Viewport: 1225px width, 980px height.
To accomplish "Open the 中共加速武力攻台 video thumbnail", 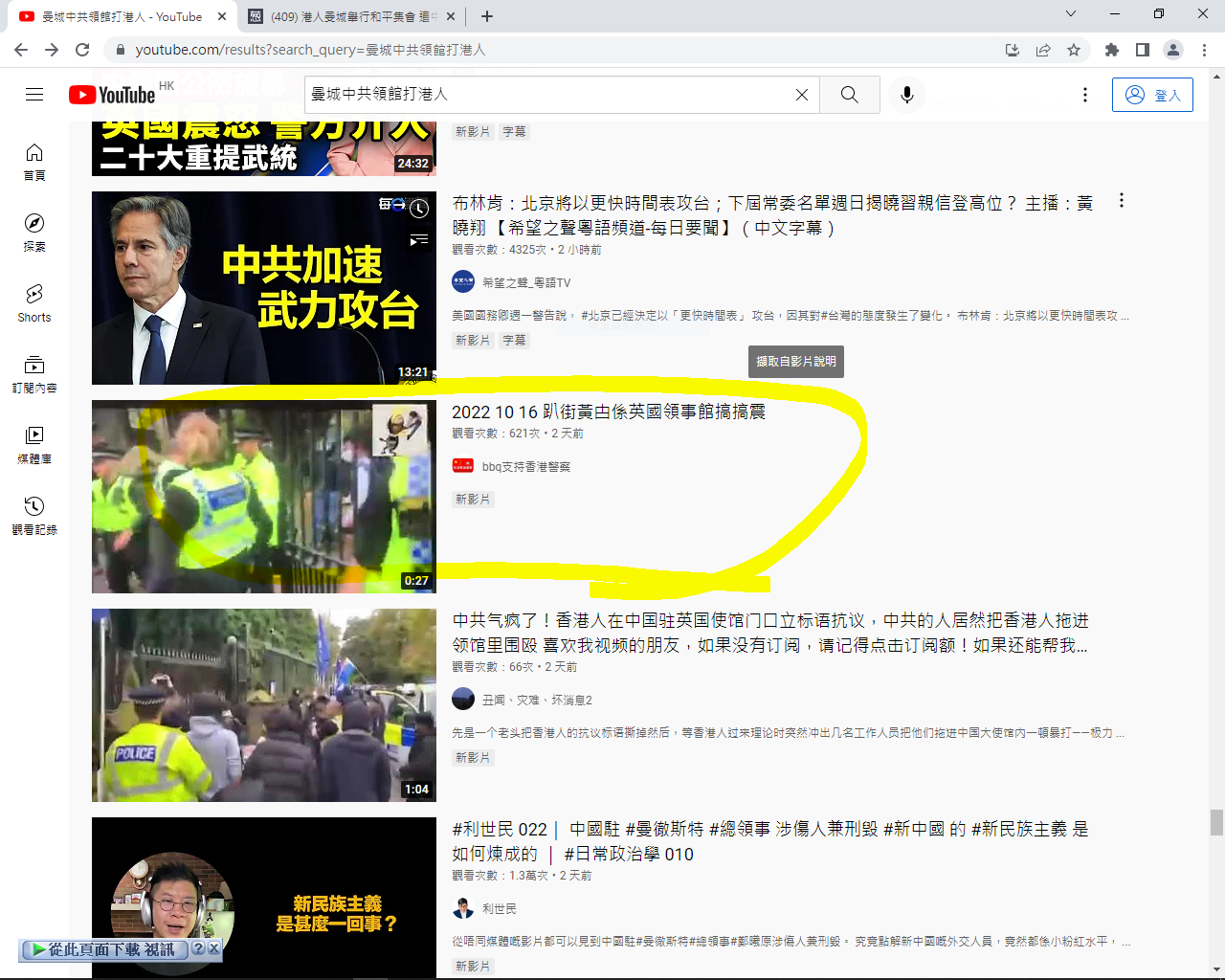I will point(264,288).
